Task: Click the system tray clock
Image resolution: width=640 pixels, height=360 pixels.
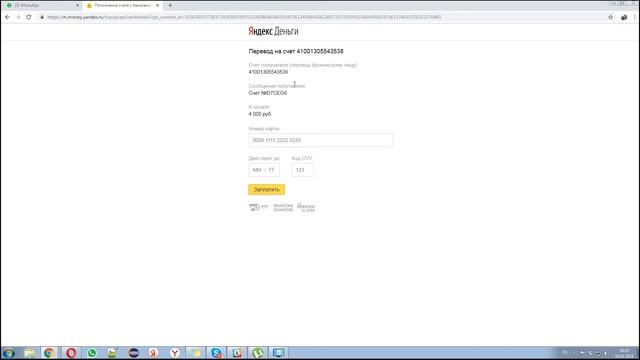Action: point(624,353)
